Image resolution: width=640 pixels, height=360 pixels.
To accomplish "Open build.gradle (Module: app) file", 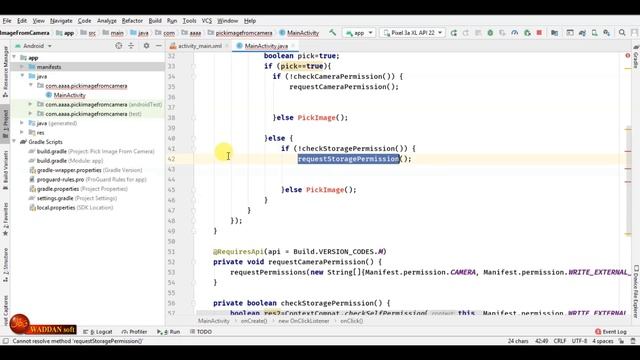I will pyautogui.click(x=66, y=161).
